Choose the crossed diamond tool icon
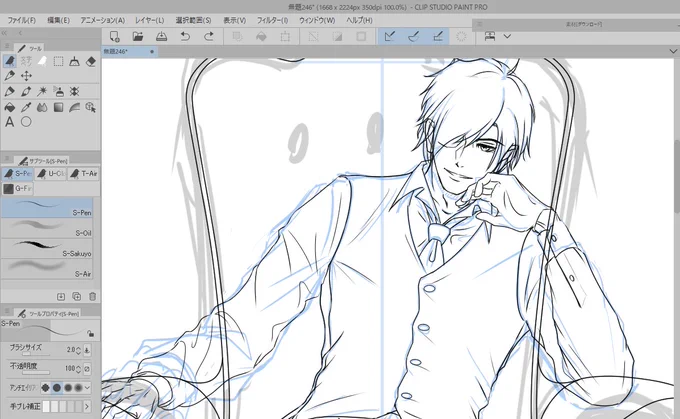This screenshot has width=680, height=419. click(x=75, y=92)
